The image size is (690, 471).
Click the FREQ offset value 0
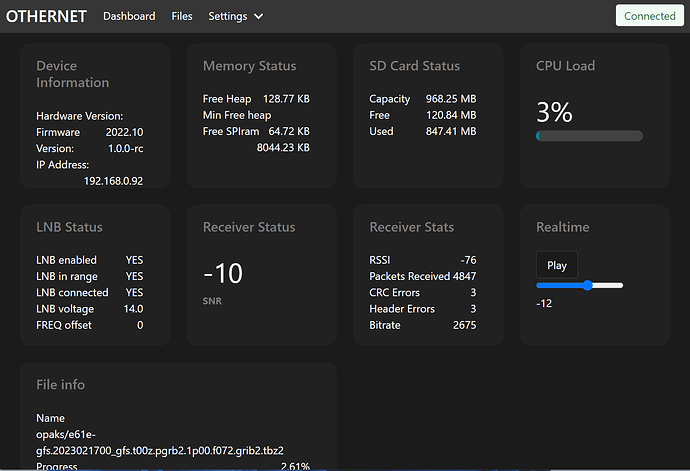point(140,325)
